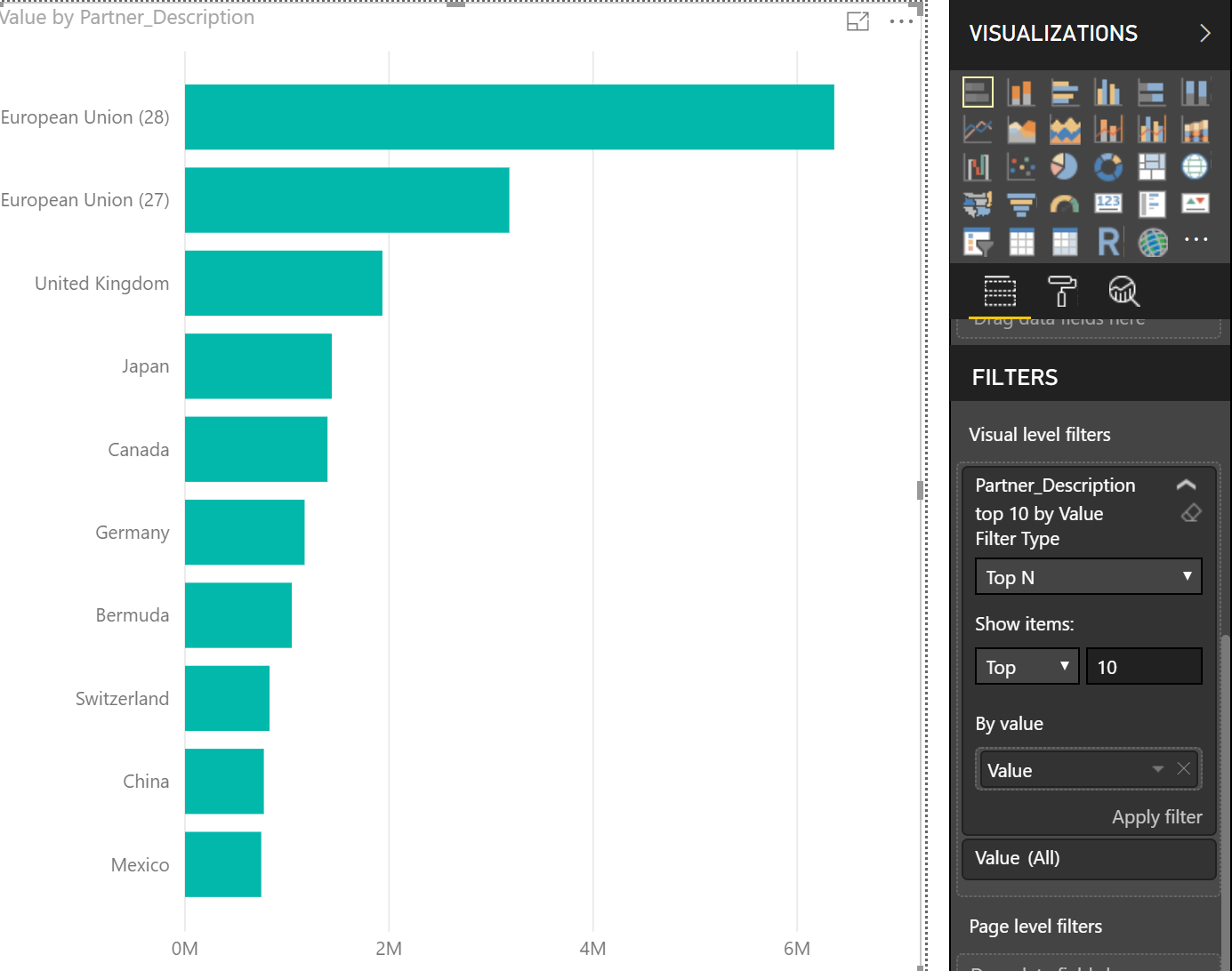Select the Funnel chart visualization

pos(1020,204)
